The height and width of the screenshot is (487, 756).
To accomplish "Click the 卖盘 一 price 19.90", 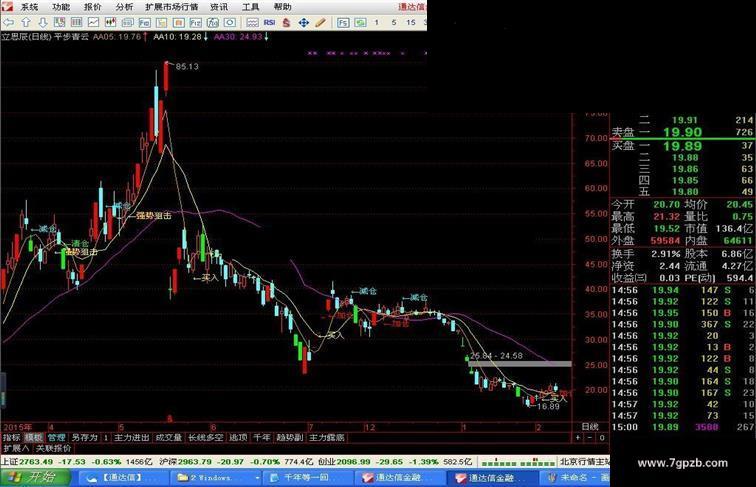I will 682,132.
